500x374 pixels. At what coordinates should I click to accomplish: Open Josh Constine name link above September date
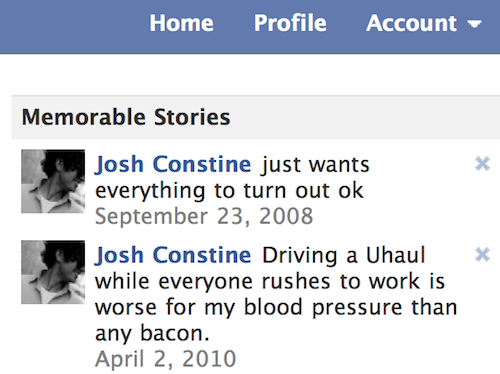[173, 164]
